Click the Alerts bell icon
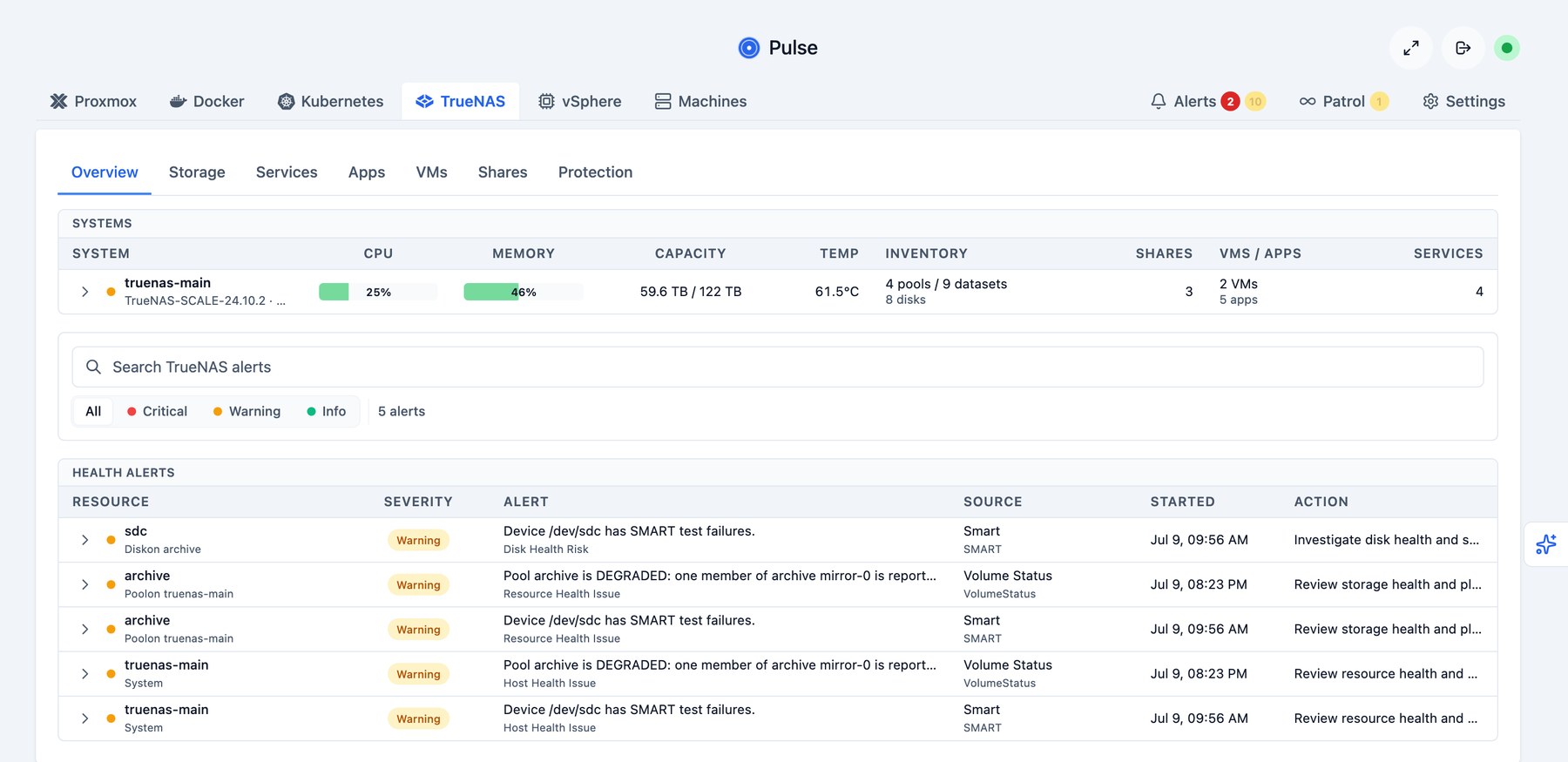Viewport: 1568px width, 762px height. coord(1159,101)
